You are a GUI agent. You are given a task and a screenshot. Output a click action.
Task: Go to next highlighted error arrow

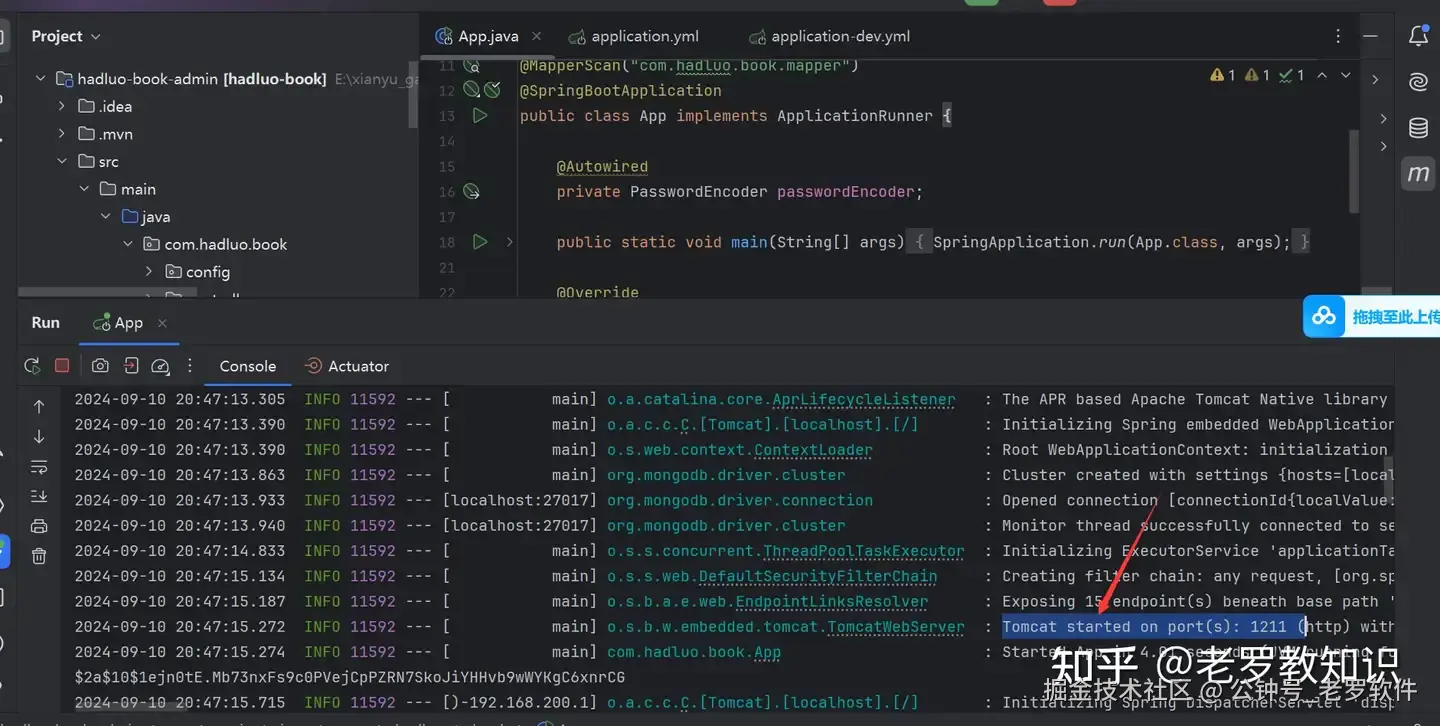tap(1346, 75)
